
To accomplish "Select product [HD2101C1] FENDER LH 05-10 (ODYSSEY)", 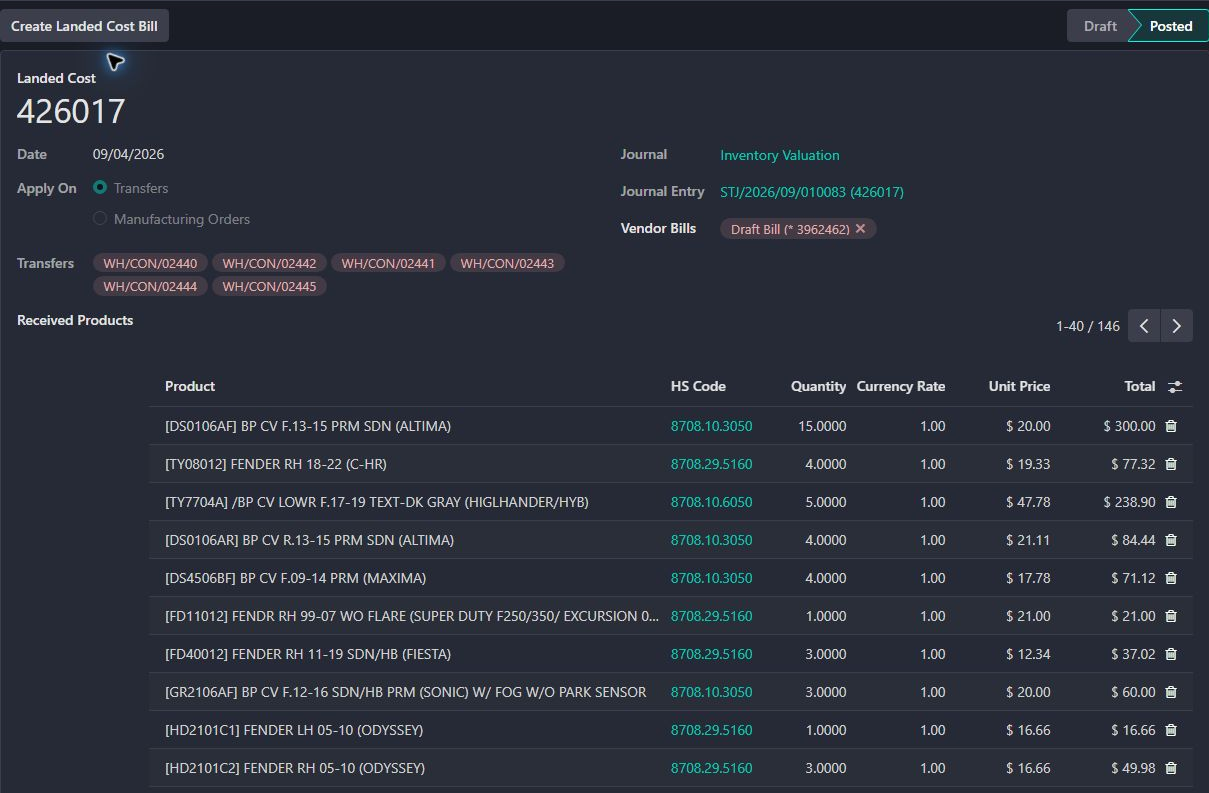I will pos(294,730).
